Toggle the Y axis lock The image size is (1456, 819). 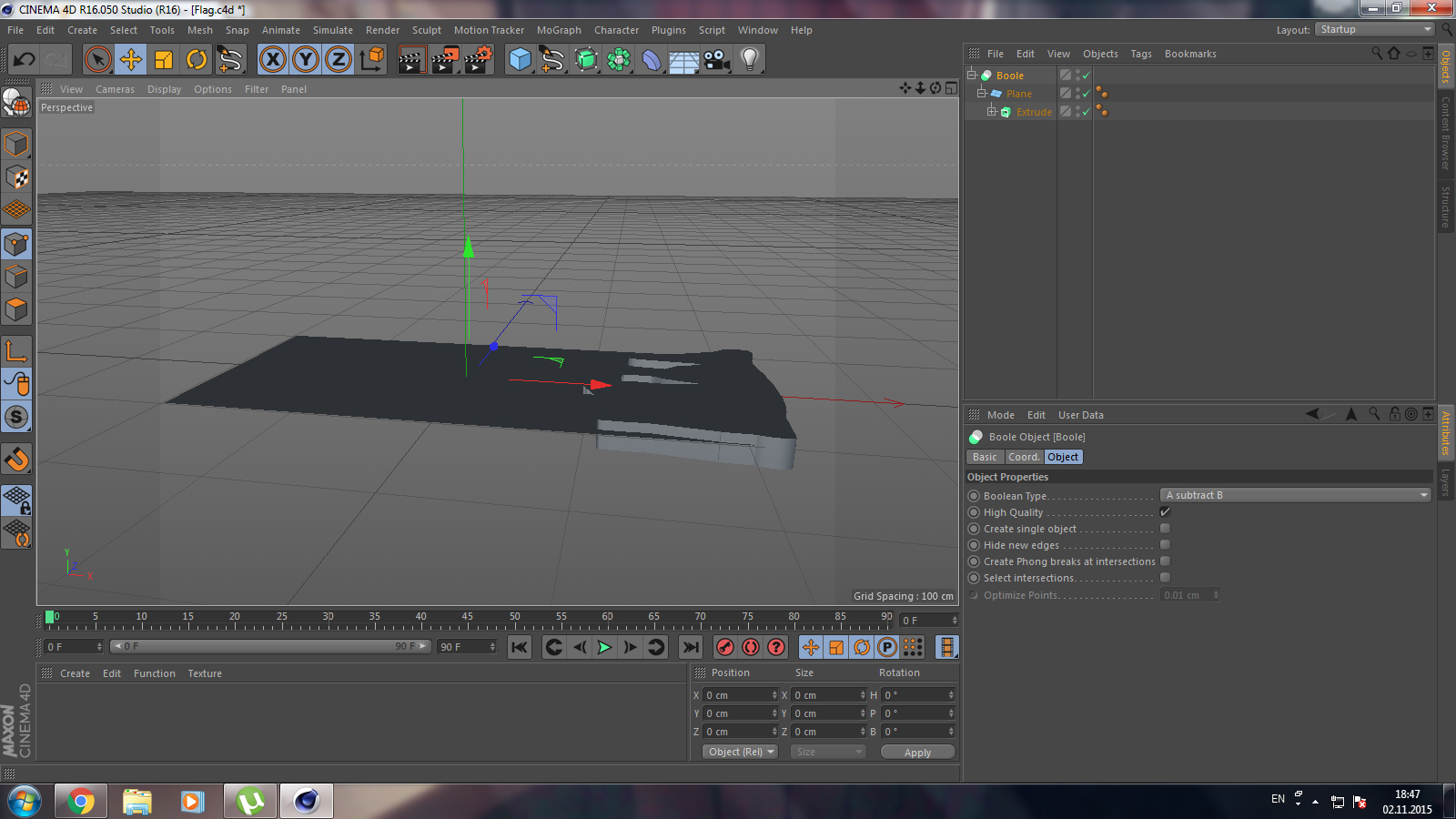tap(306, 60)
